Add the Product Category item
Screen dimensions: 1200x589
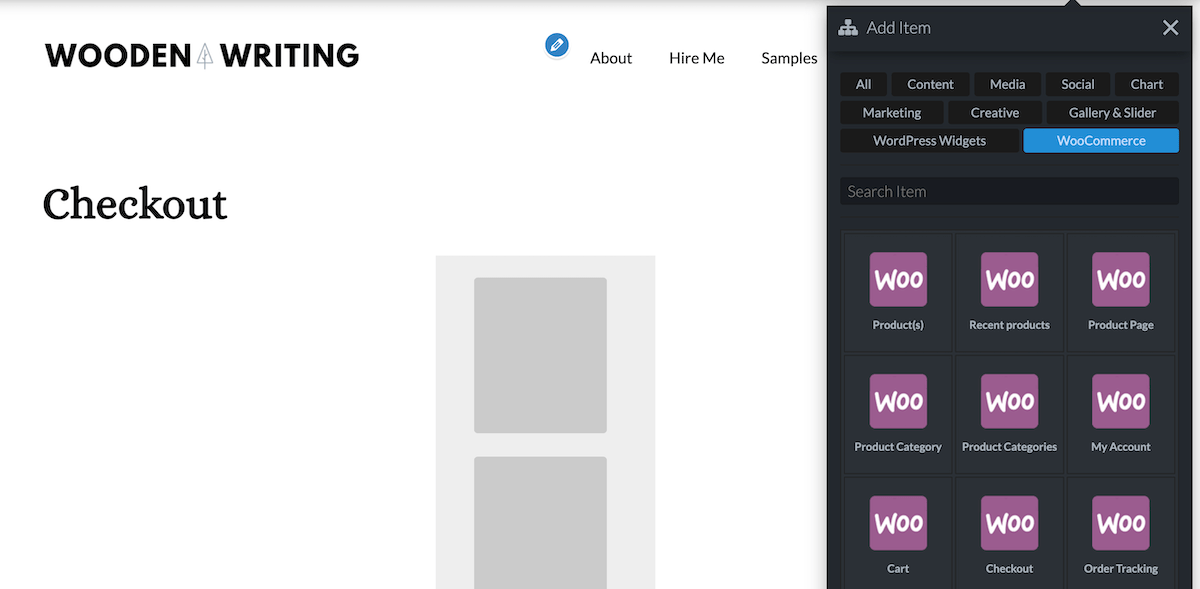tap(898, 414)
